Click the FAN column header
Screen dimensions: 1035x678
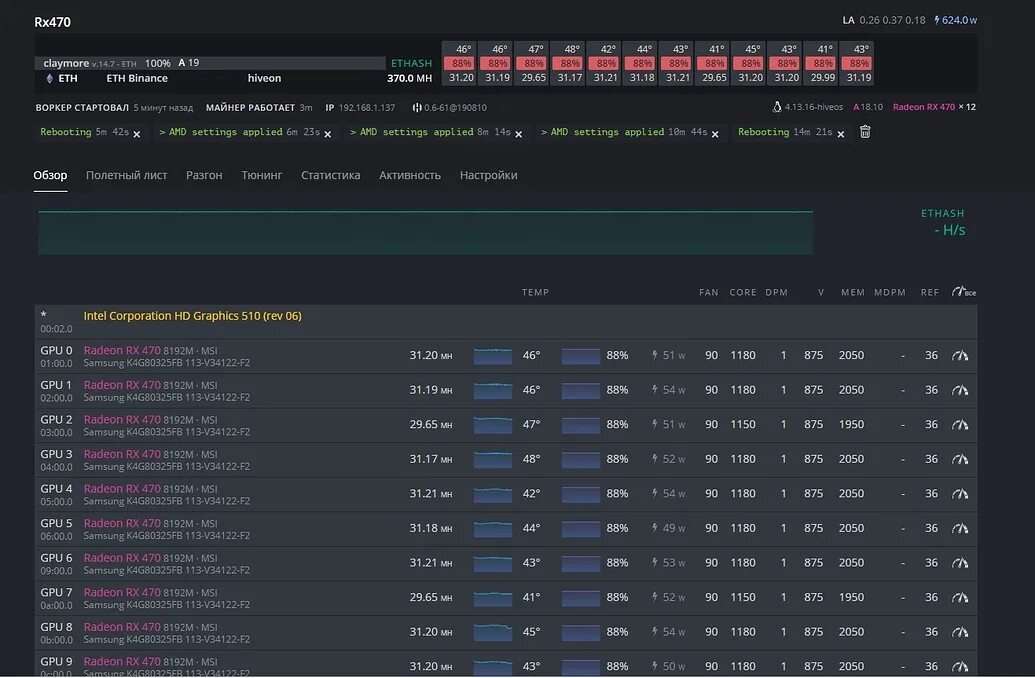[709, 292]
